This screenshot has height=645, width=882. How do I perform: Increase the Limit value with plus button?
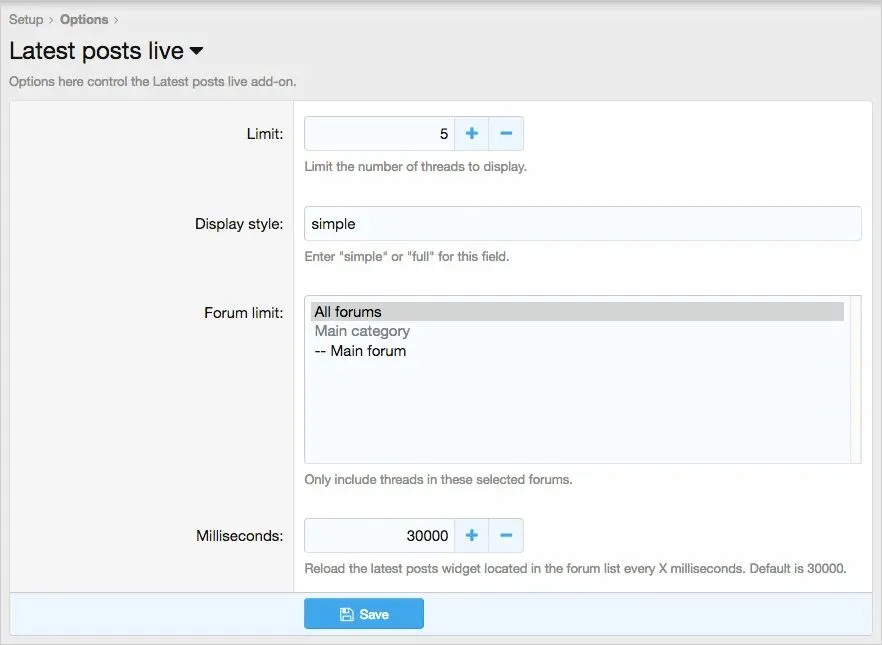click(x=471, y=134)
